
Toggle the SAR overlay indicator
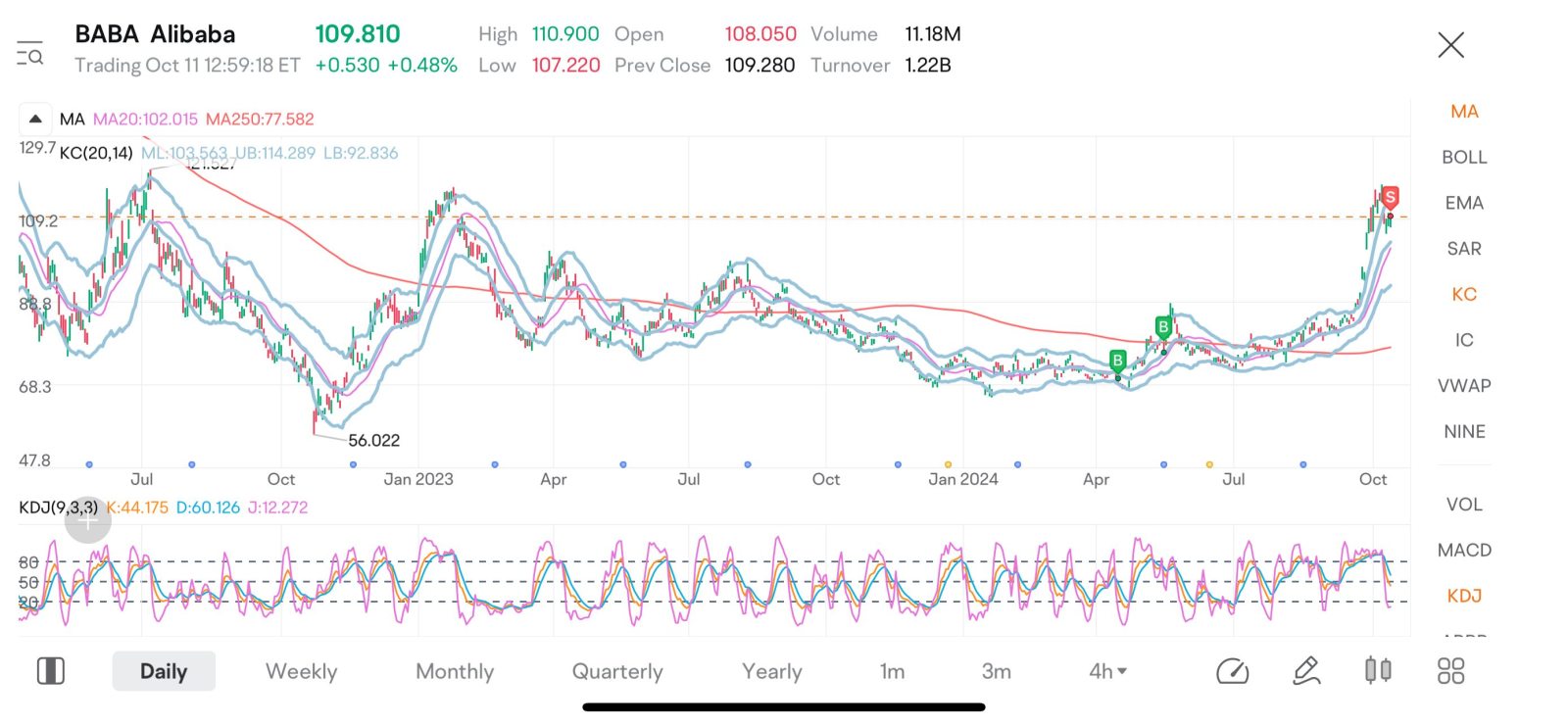[x=1464, y=249]
